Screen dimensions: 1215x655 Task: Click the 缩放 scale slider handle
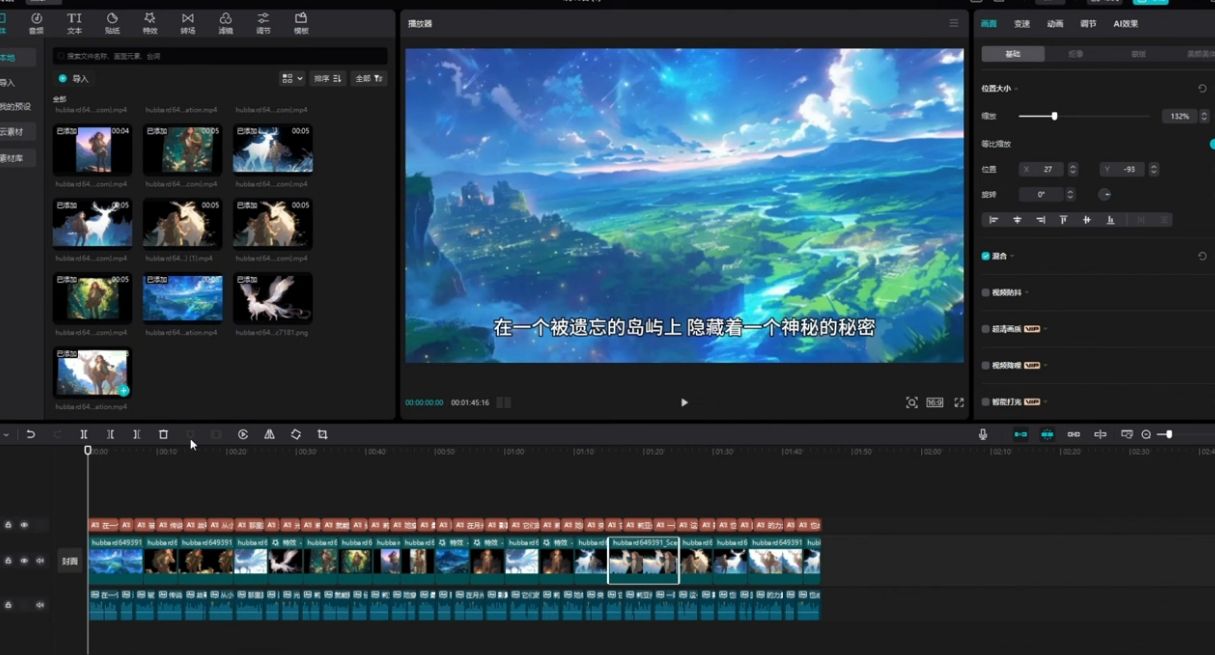pos(1056,117)
